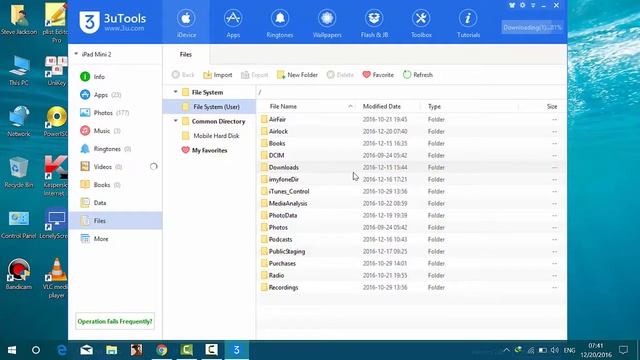Open the iDevice section
Image resolution: width=640 pixels, height=360 pixels.
(x=186, y=23)
